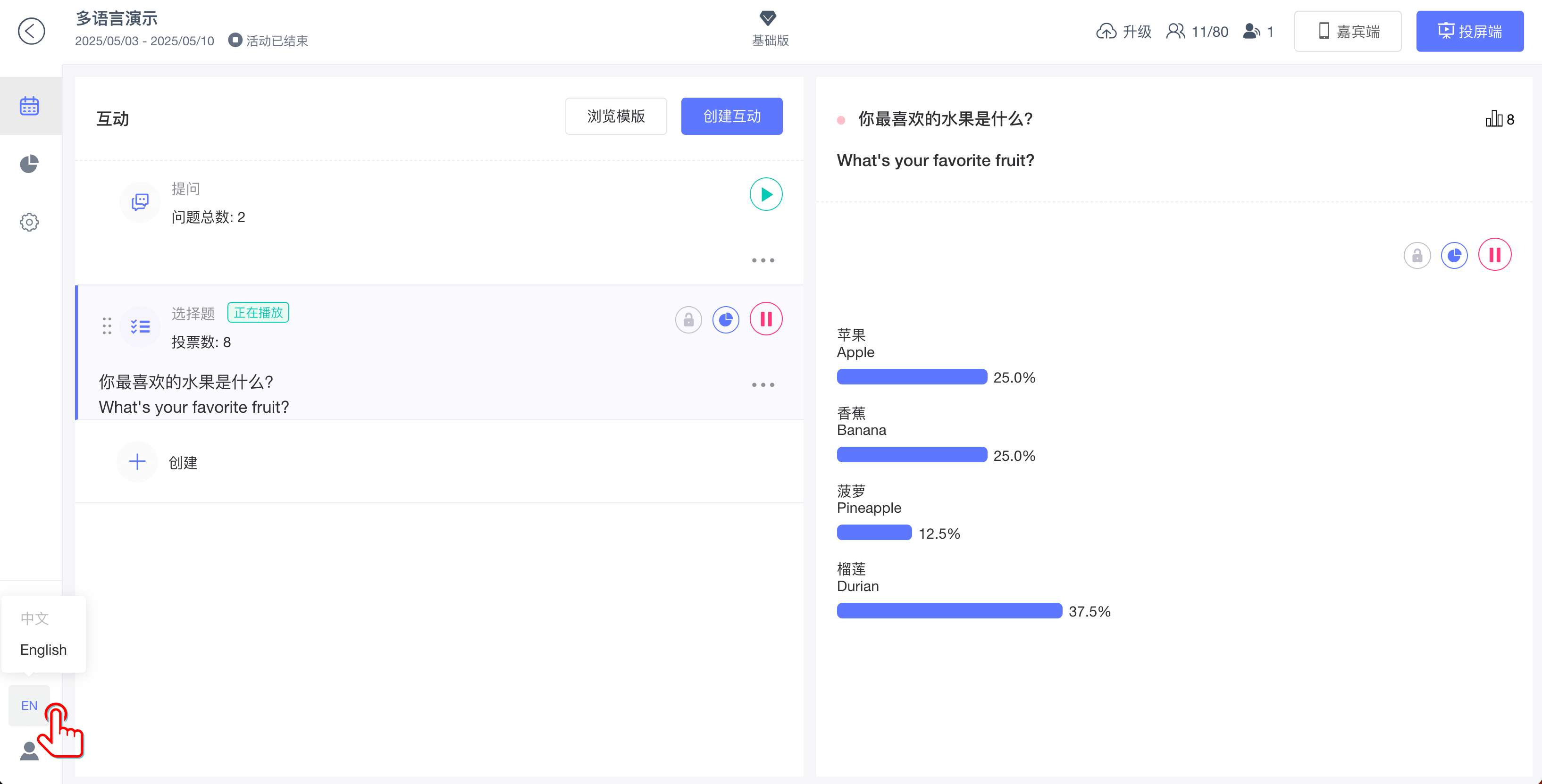This screenshot has width=1542, height=784.
Task: Click the 提问 chat bubble icon
Action: 140,202
